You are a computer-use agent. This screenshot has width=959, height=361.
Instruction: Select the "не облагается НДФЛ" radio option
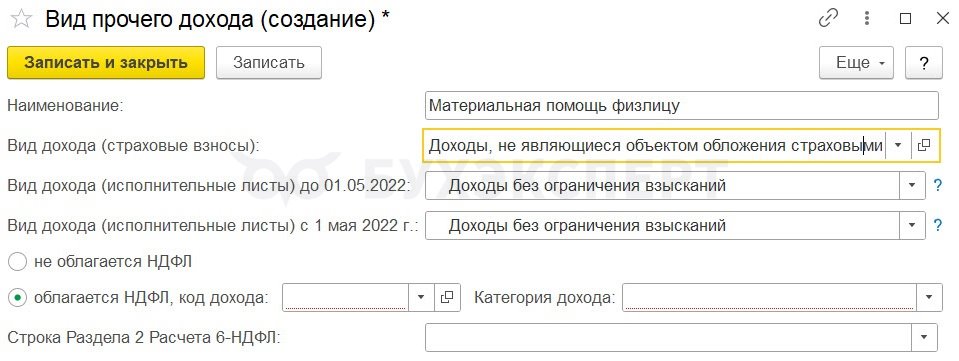coord(18,262)
